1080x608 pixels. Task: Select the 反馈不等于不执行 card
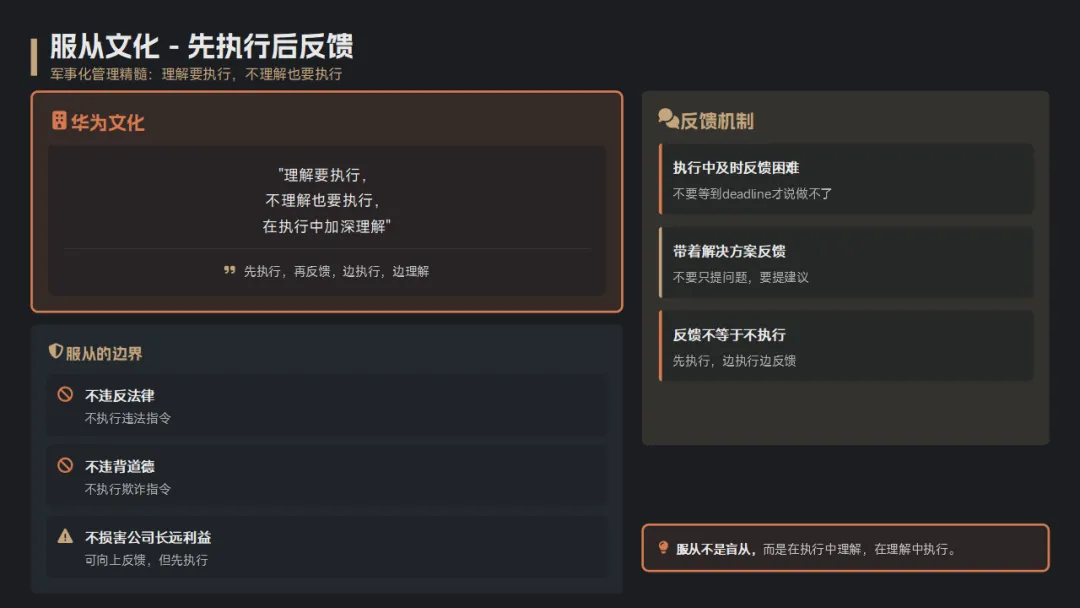point(846,346)
